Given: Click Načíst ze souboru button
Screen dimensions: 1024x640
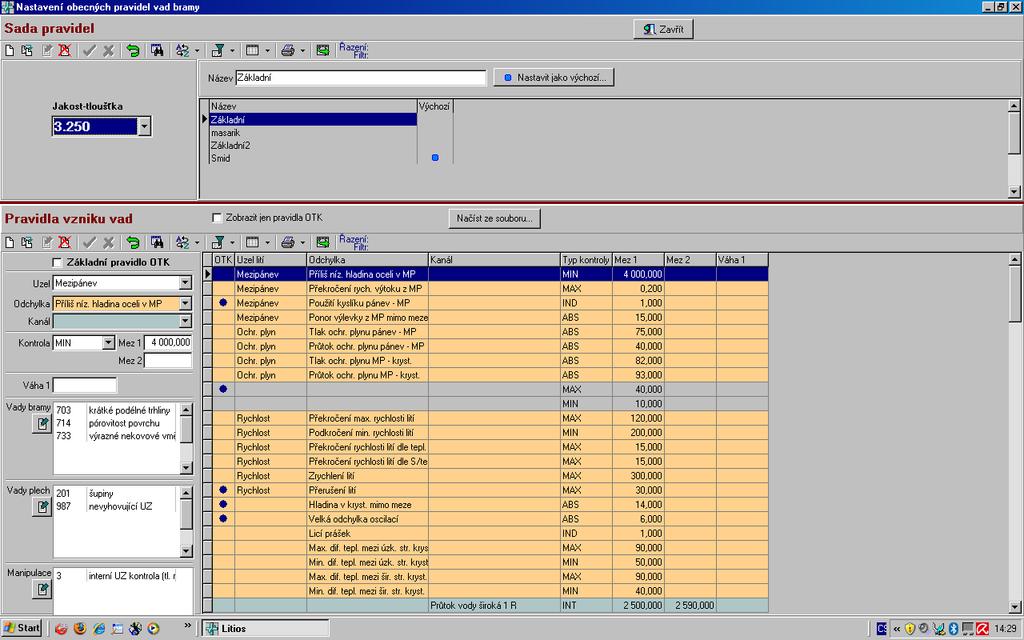Looking at the screenshot, I should 494,218.
